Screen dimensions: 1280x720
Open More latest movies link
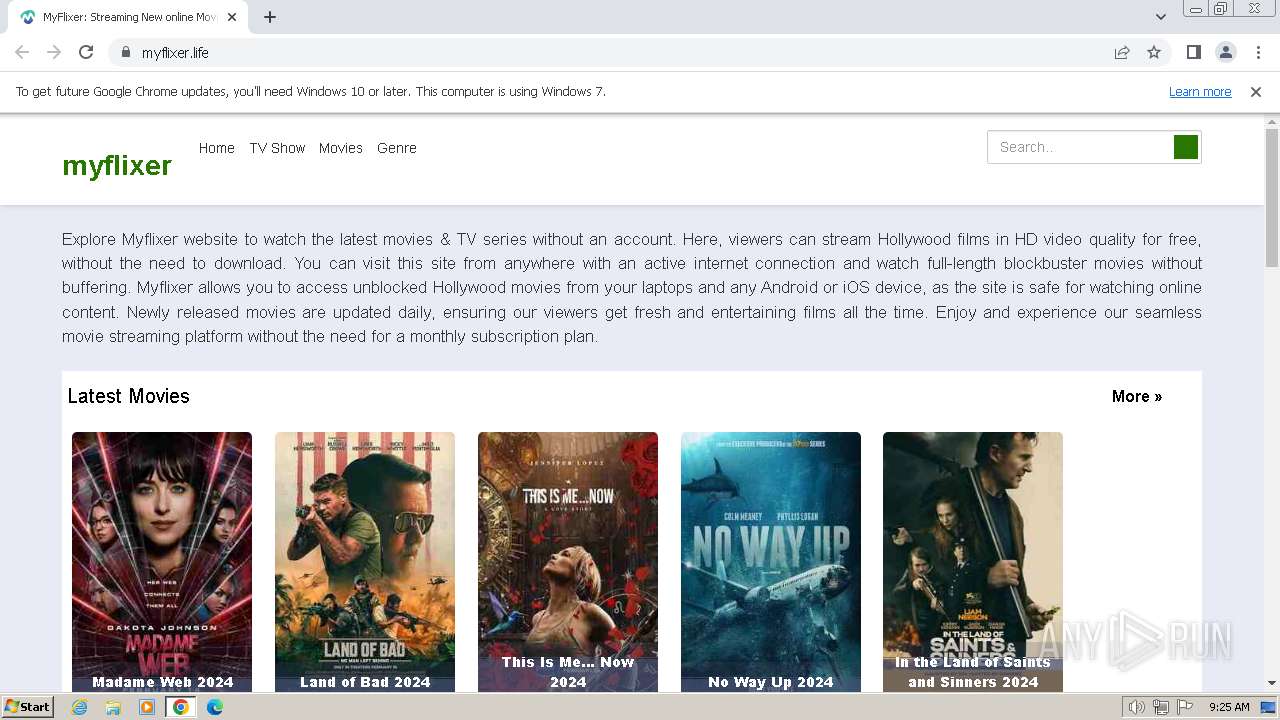coord(1137,396)
